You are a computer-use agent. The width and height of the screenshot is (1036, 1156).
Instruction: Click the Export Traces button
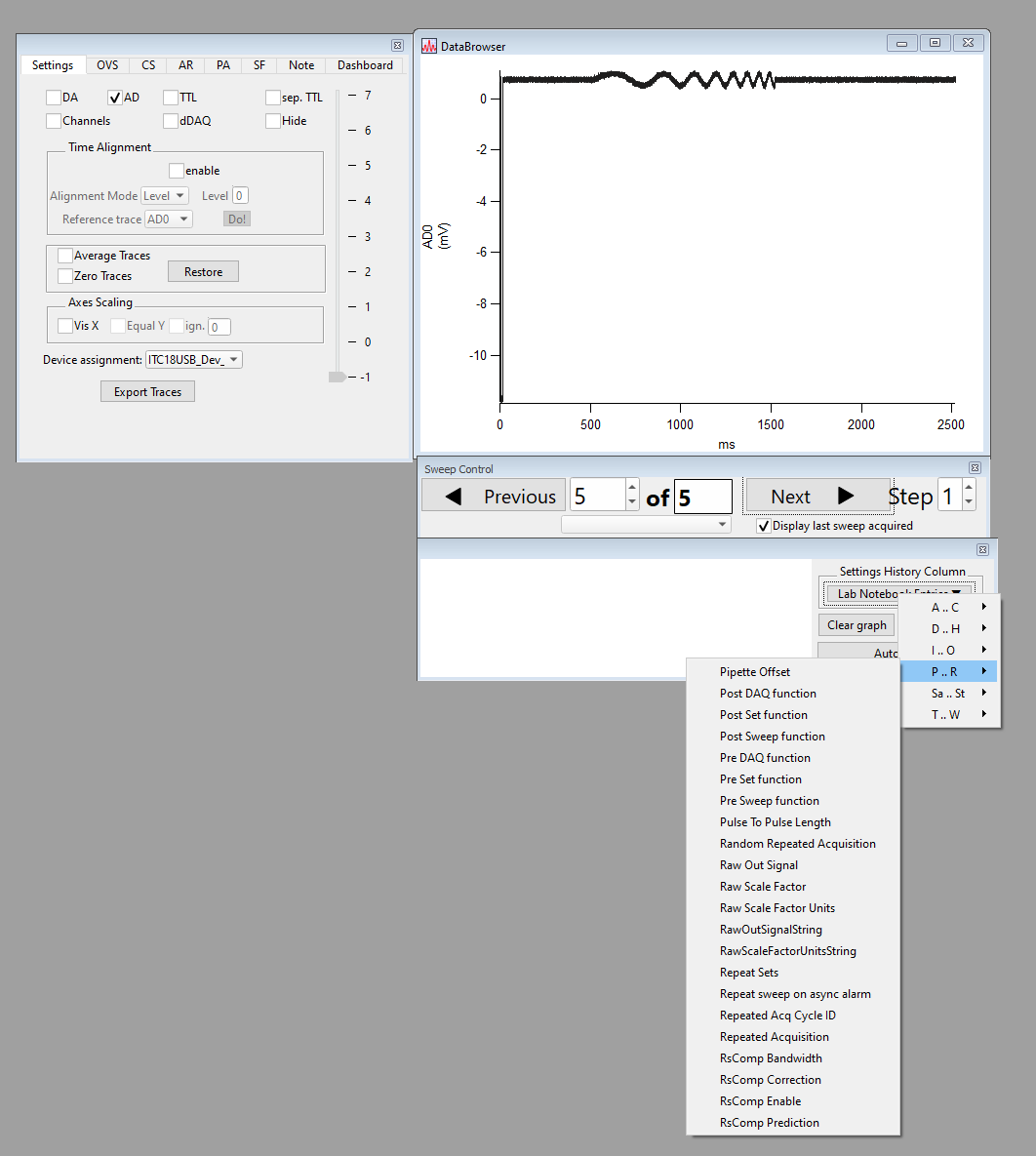(x=147, y=392)
